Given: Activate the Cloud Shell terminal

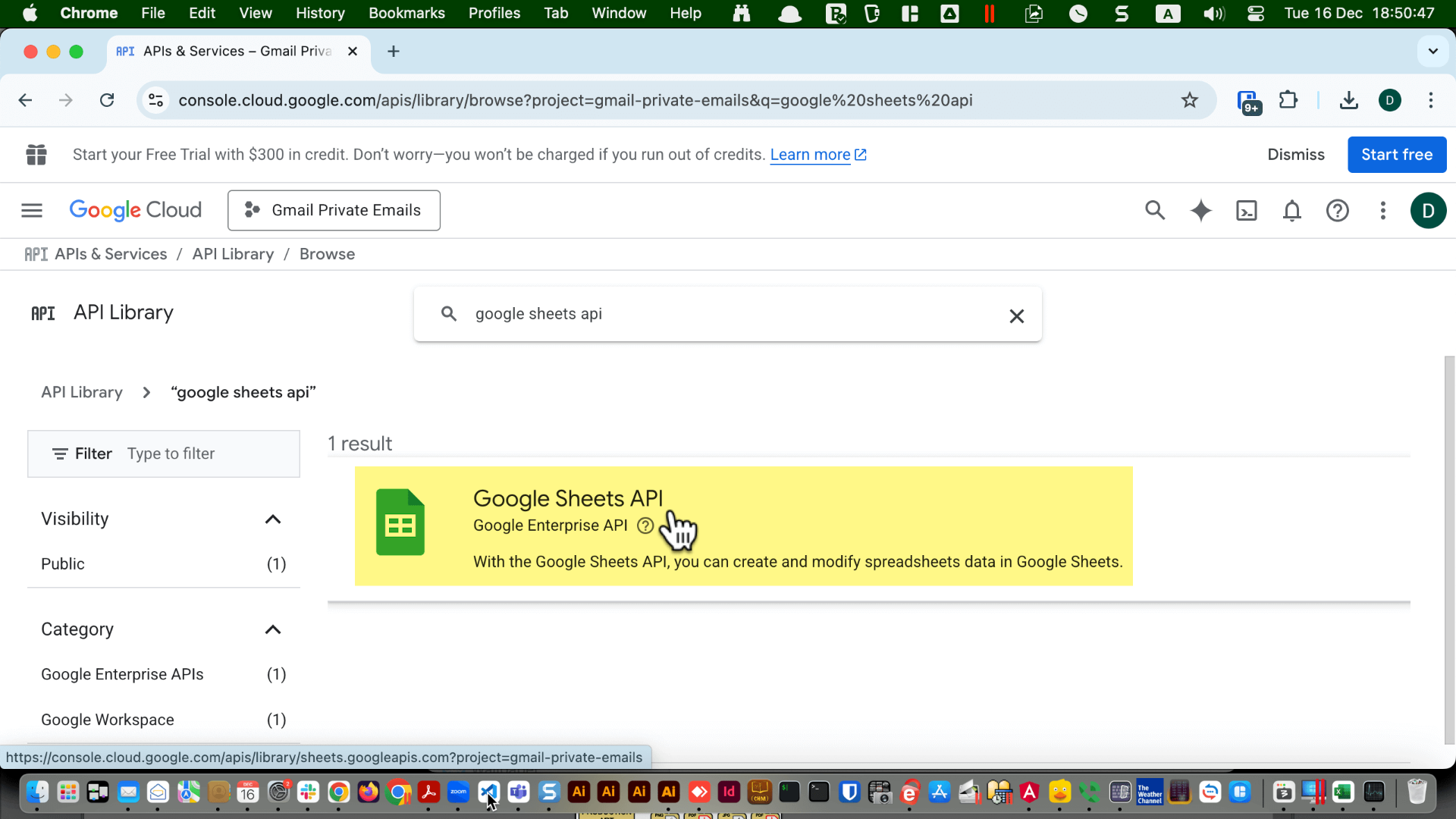Looking at the screenshot, I should (1246, 211).
